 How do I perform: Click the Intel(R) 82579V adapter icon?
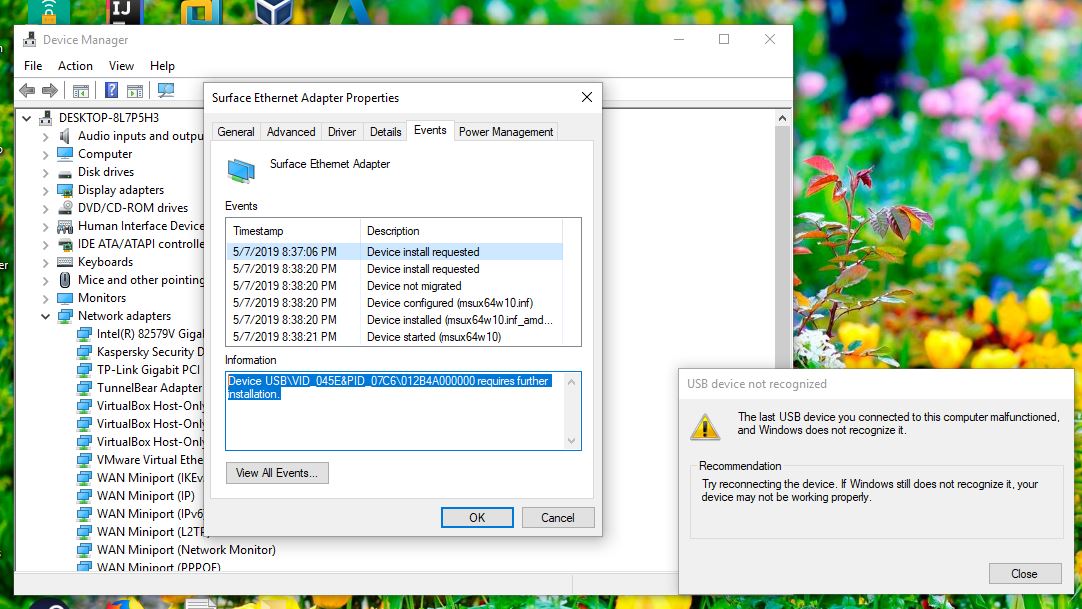pos(84,334)
